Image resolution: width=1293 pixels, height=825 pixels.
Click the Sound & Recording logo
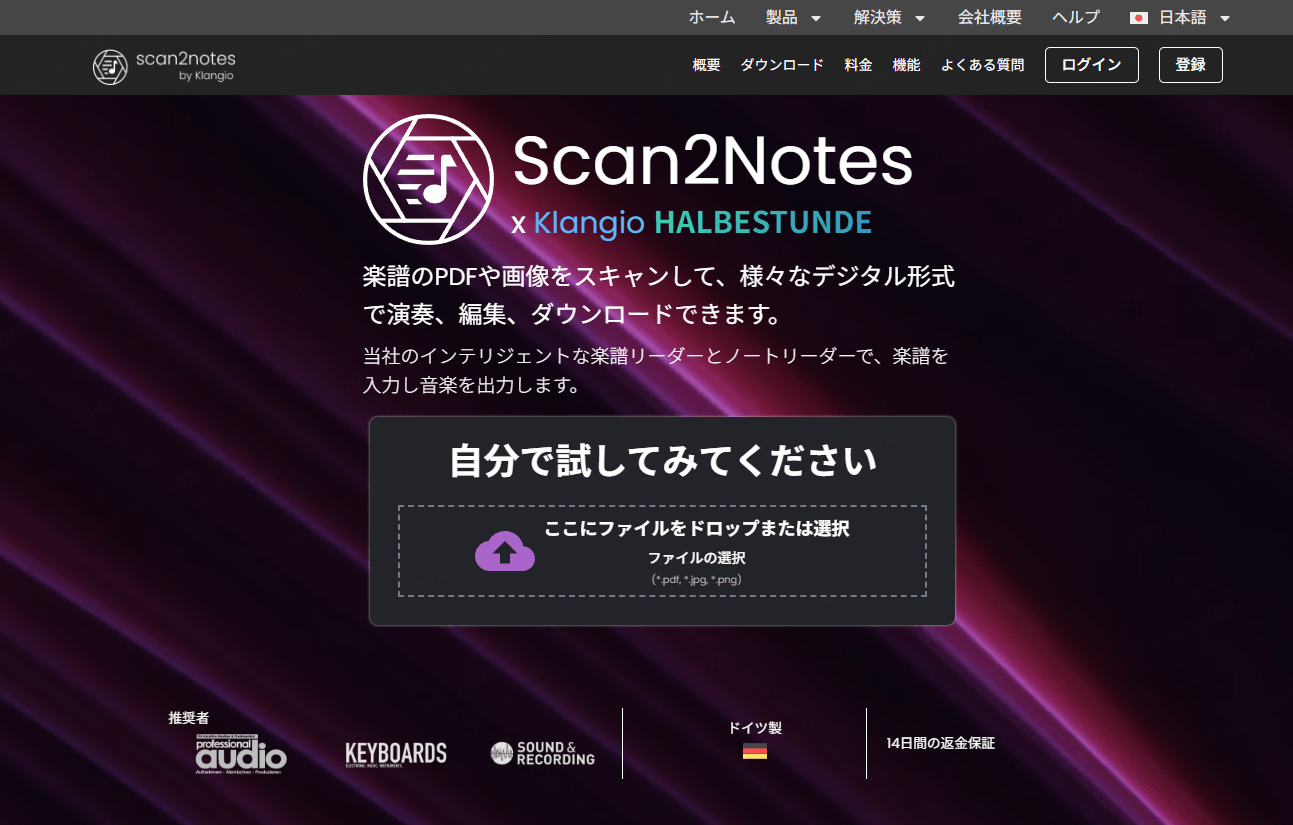point(543,754)
